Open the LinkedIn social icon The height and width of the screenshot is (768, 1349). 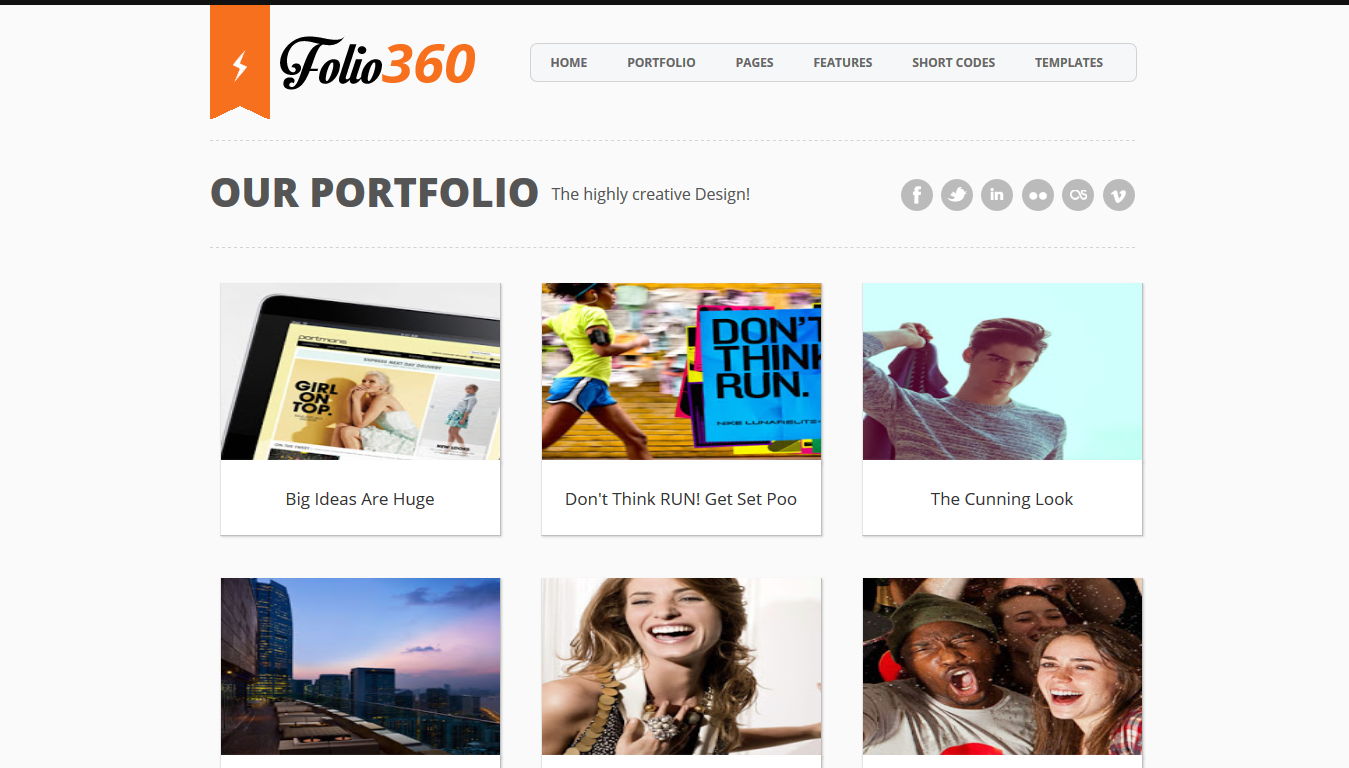click(x=997, y=195)
